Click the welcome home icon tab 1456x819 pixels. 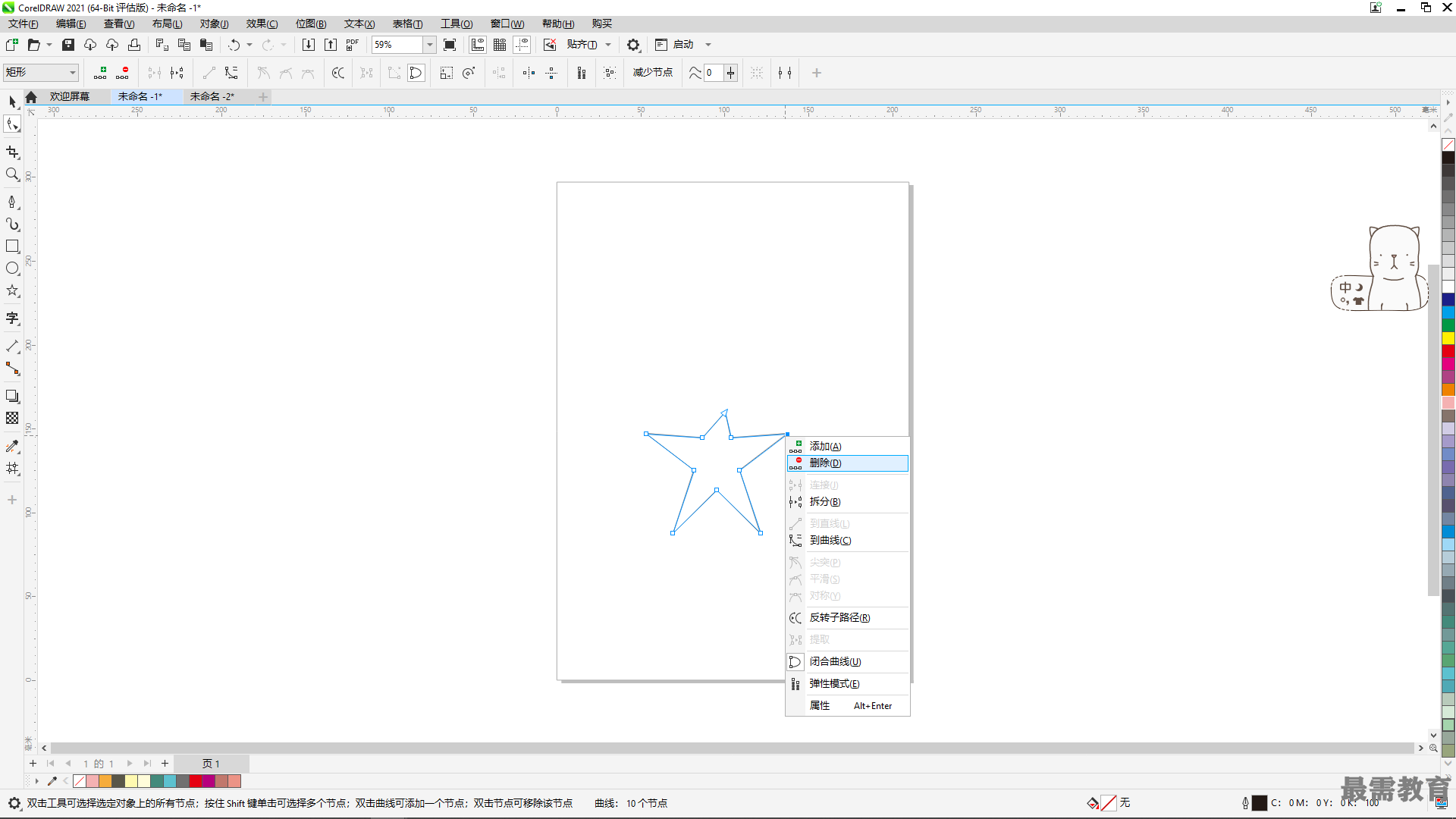tap(31, 97)
